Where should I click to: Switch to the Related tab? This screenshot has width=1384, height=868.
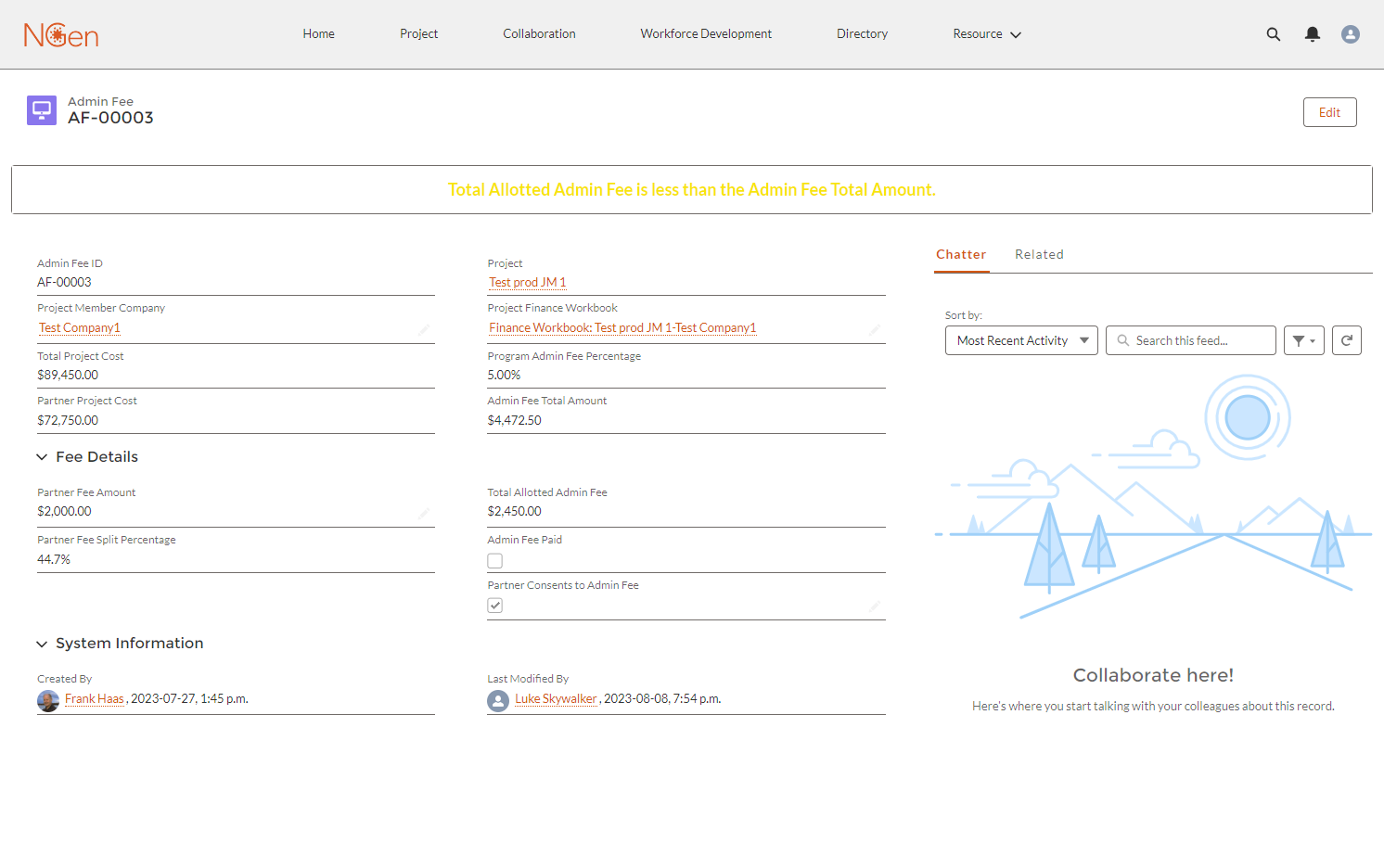(x=1039, y=254)
